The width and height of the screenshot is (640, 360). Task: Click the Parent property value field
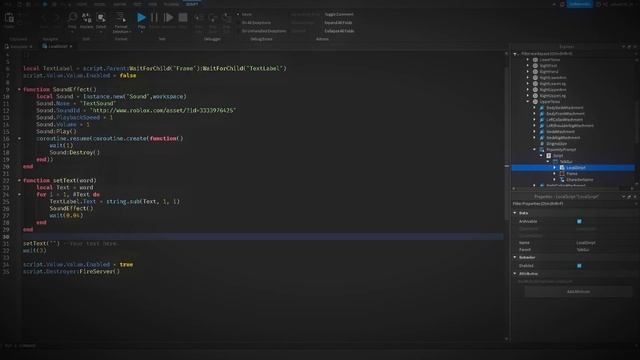coord(605,249)
